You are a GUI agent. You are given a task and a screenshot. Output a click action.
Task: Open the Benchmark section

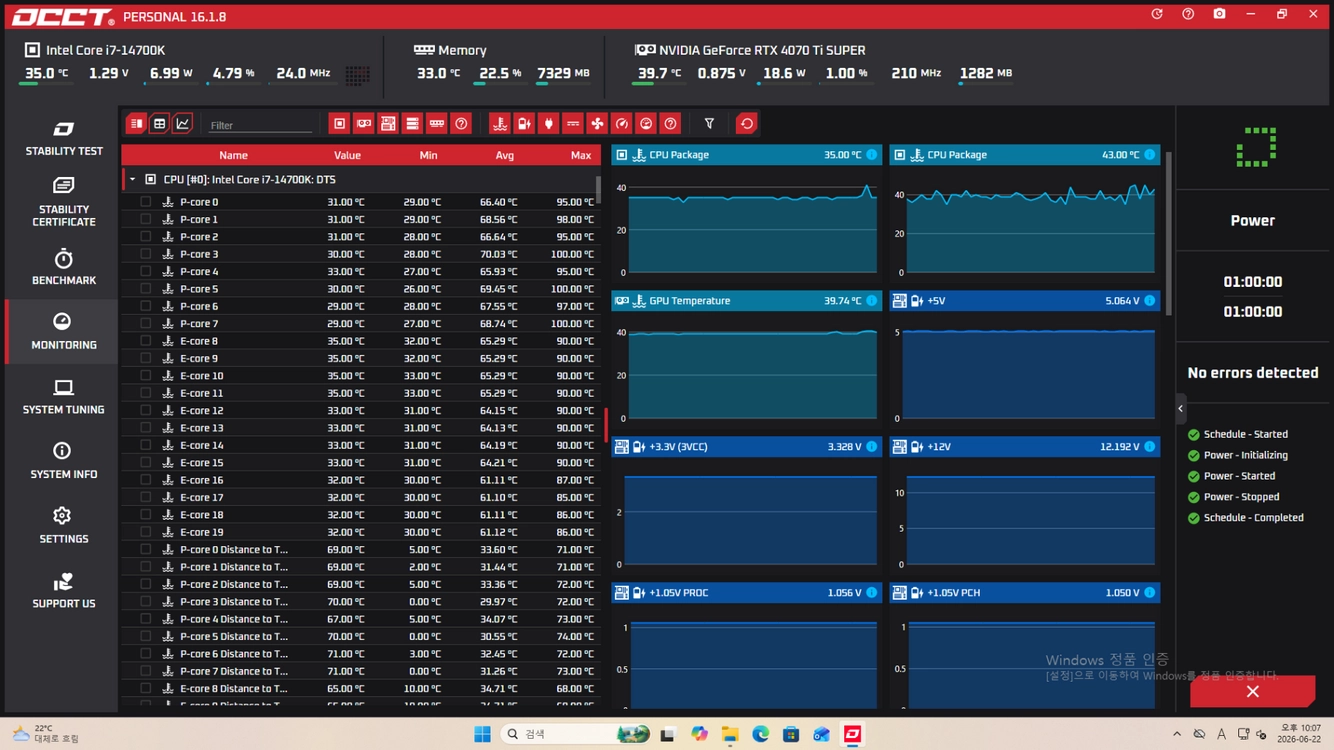(63, 267)
